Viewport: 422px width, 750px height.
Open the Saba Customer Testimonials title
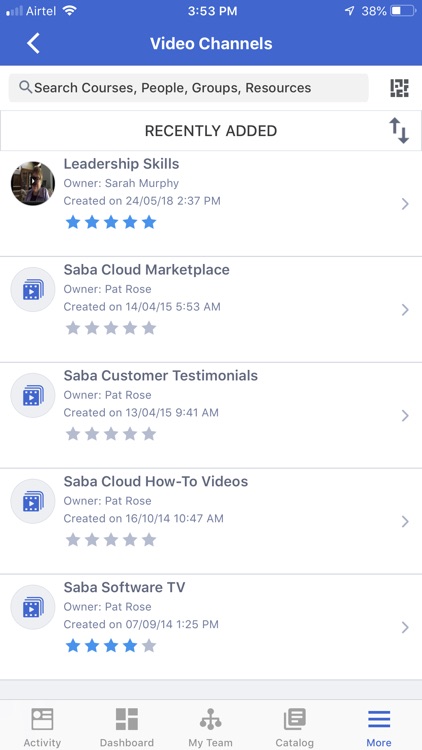tap(161, 375)
